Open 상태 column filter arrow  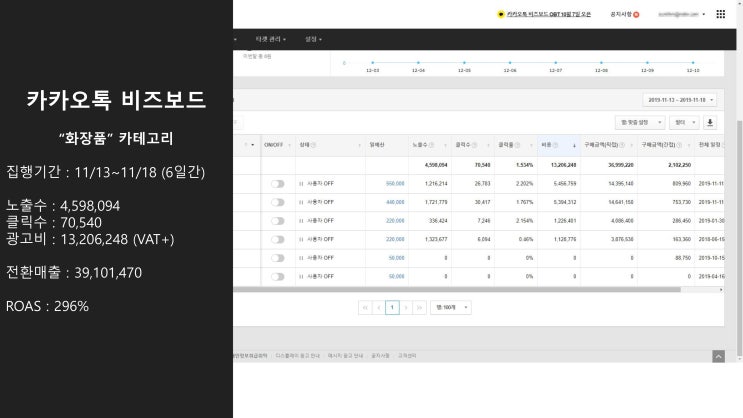pyautogui.click(x=359, y=145)
